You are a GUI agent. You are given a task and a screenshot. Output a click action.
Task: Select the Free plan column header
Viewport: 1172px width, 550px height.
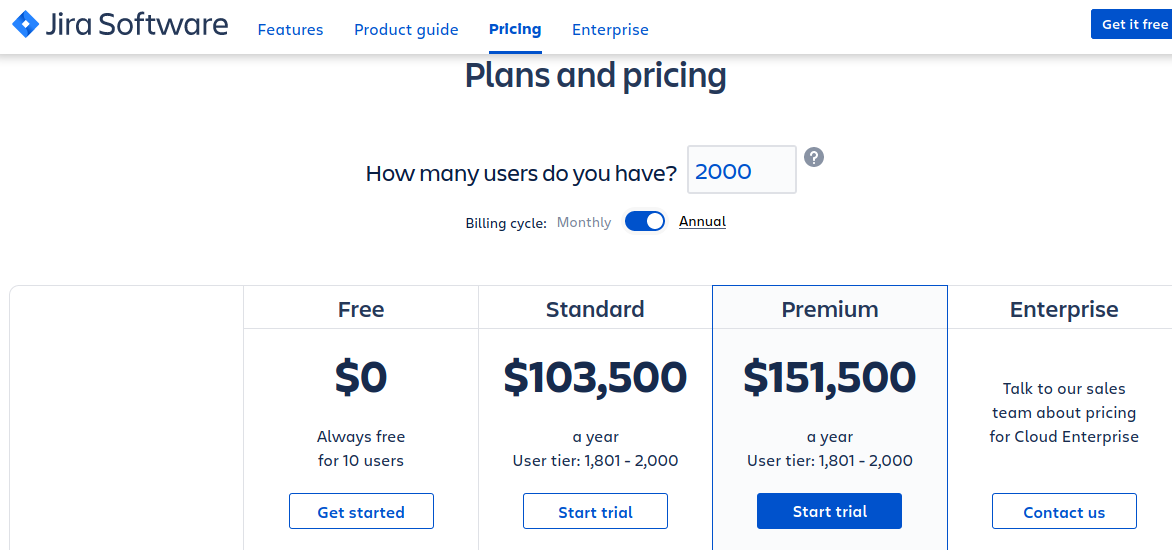coord(361,309)
